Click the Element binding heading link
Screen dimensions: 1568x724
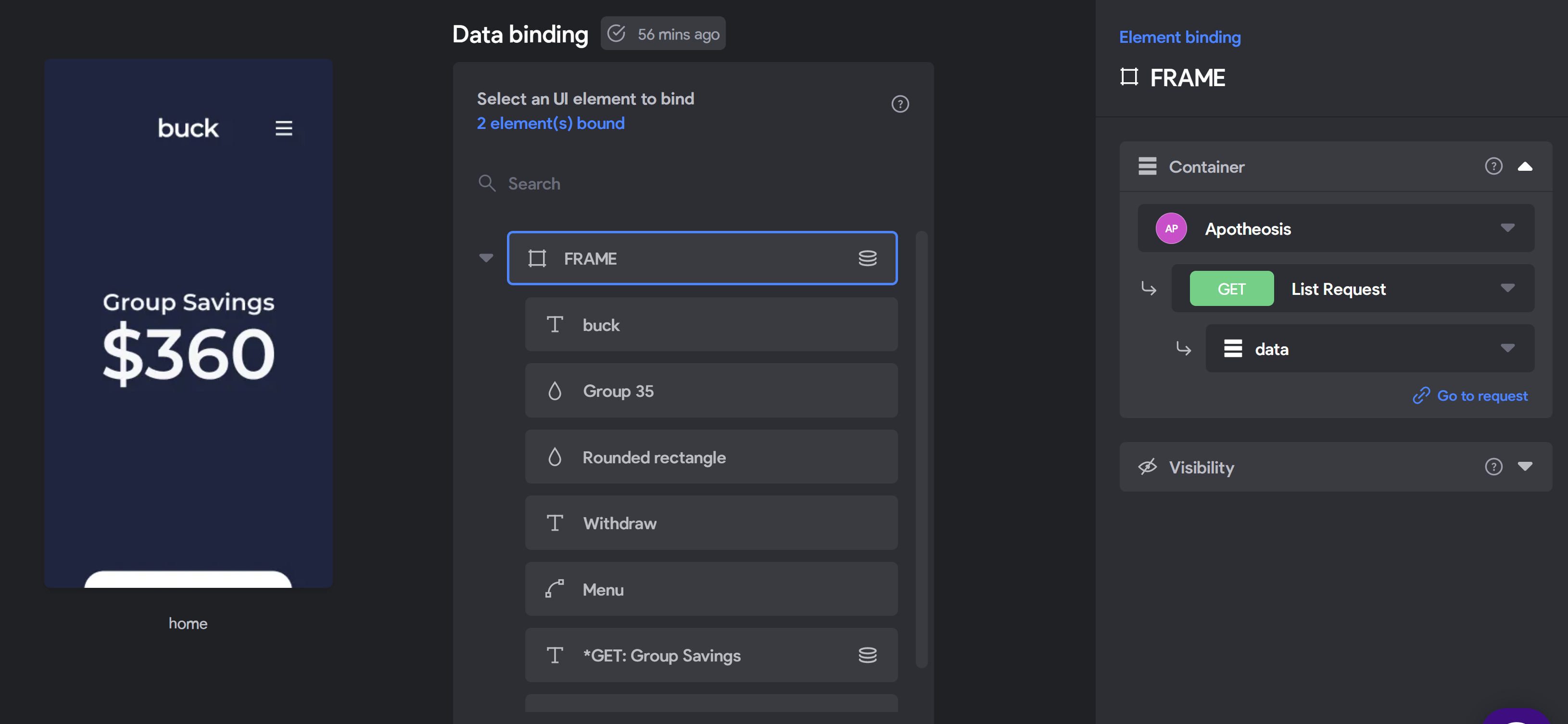click(x=1180, y=37)
